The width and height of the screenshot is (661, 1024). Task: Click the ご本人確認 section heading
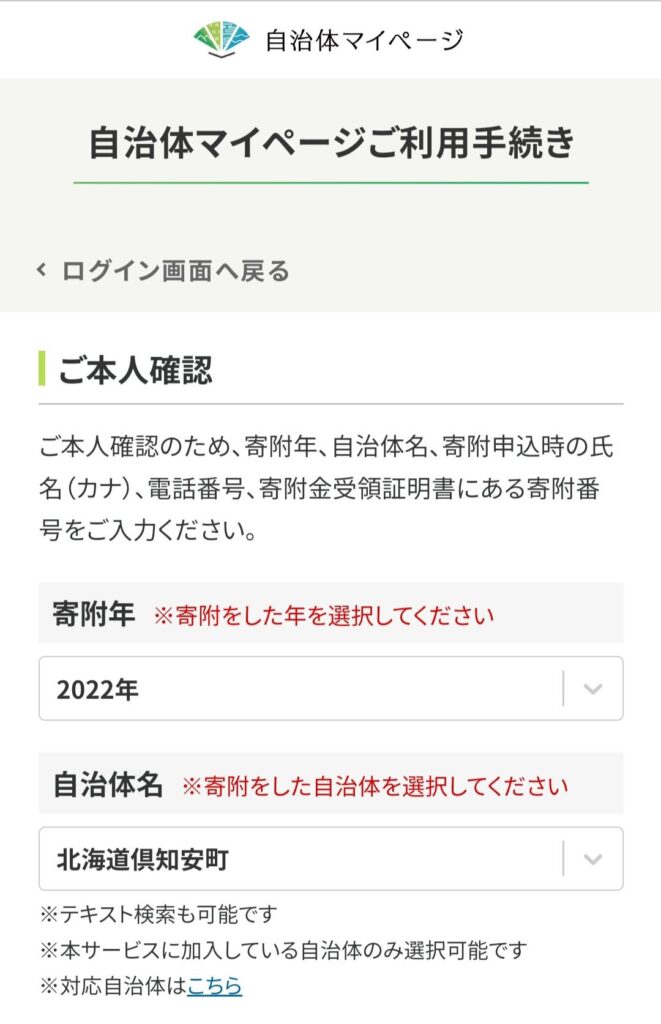tap(135, 370)
